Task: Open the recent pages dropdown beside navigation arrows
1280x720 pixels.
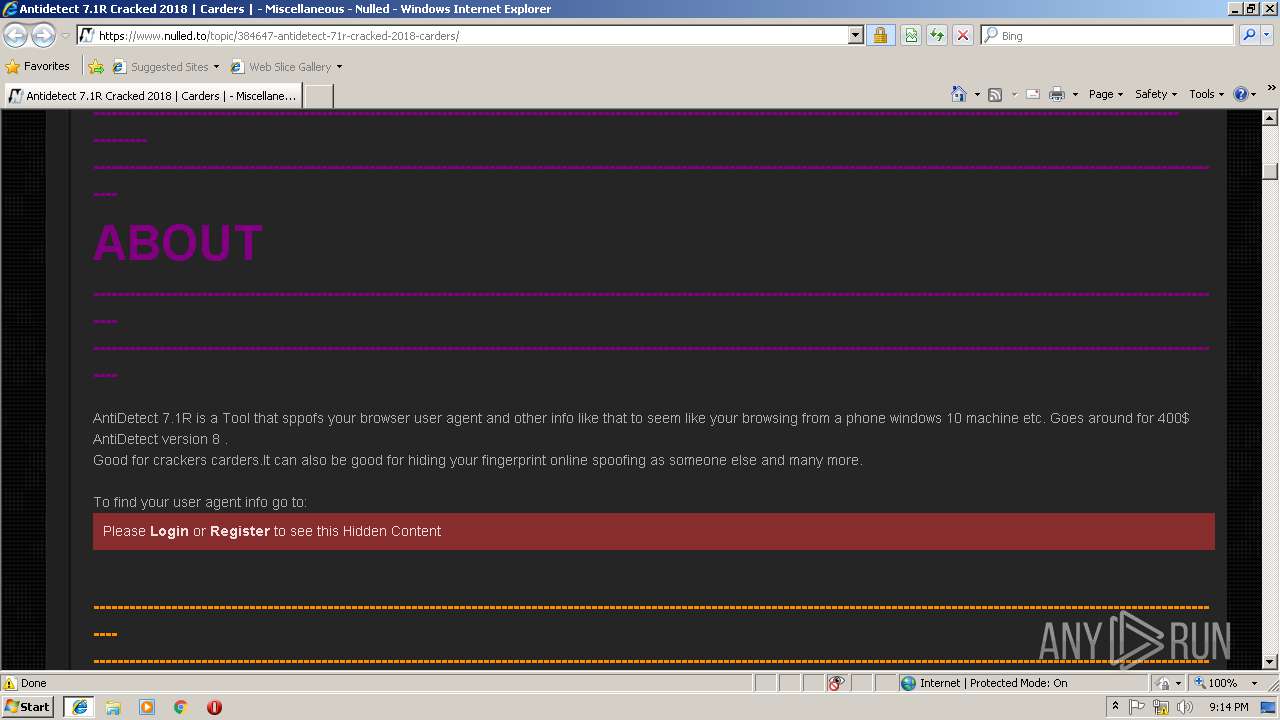Action: (x=65, y=36)
